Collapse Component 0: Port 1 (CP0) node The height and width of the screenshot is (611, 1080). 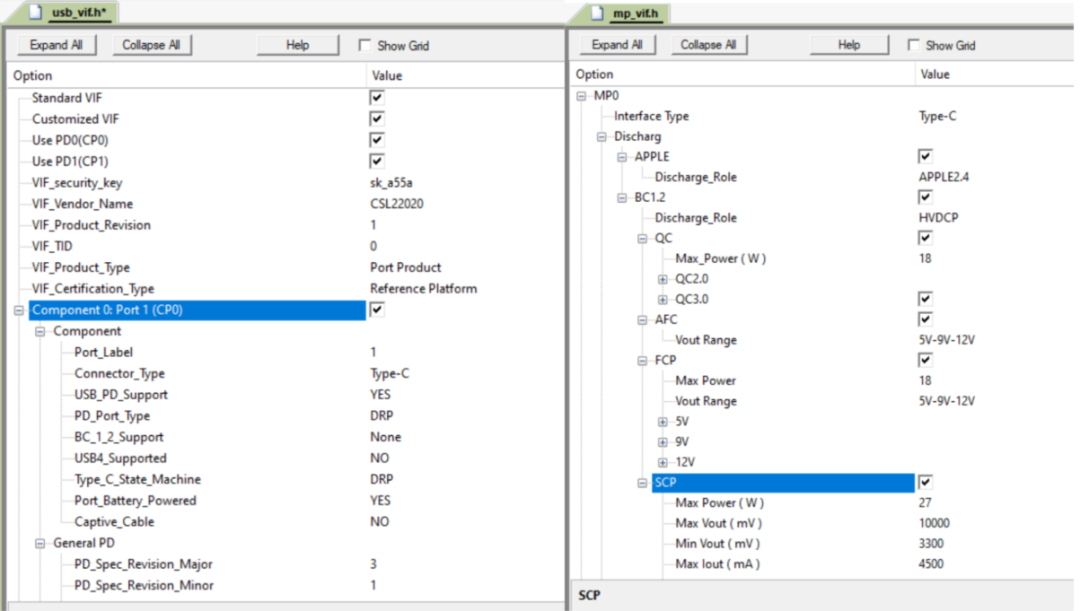pyautogui.click(x=19, y=311)
